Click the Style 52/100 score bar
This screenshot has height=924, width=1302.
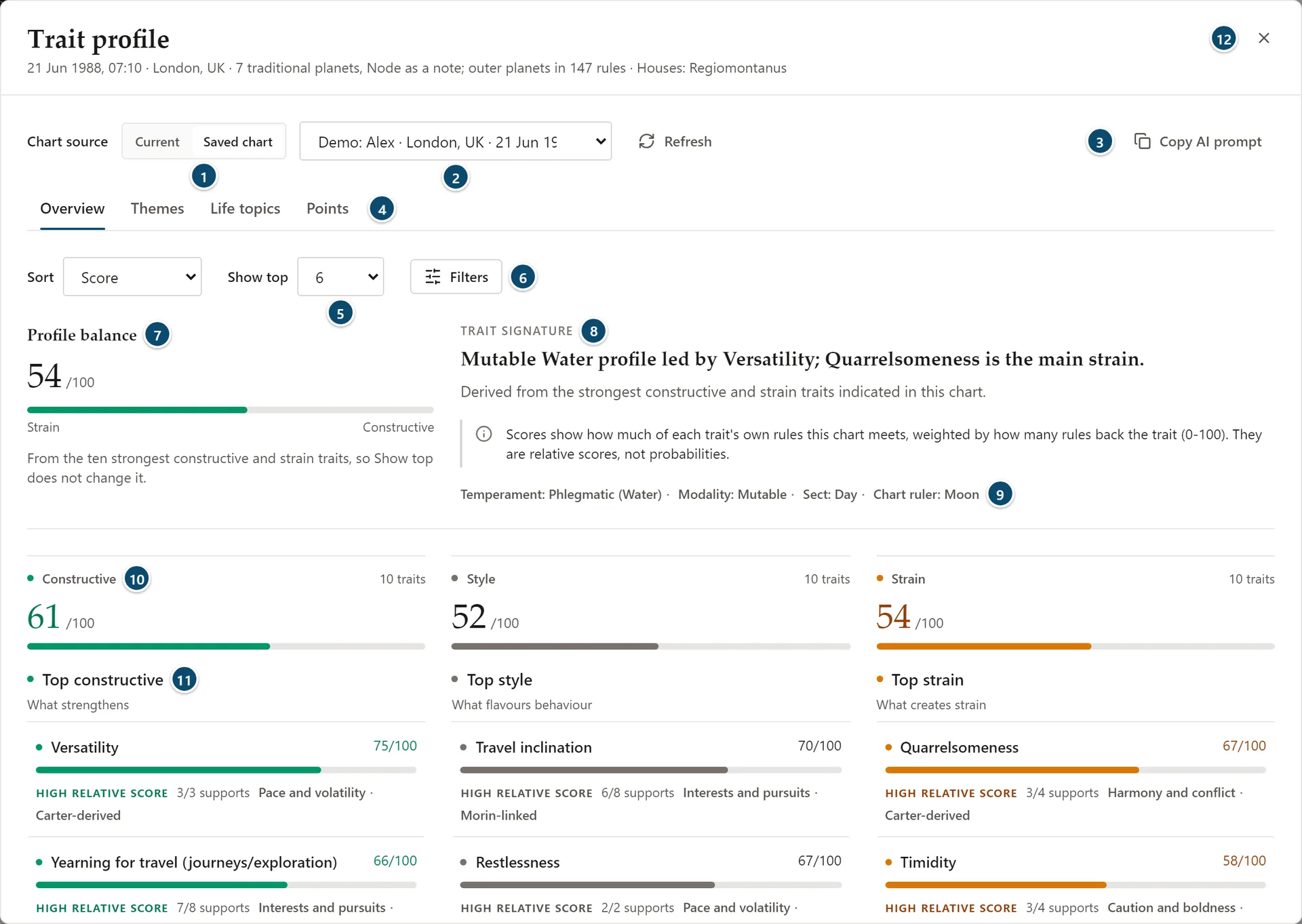point(651,647)
